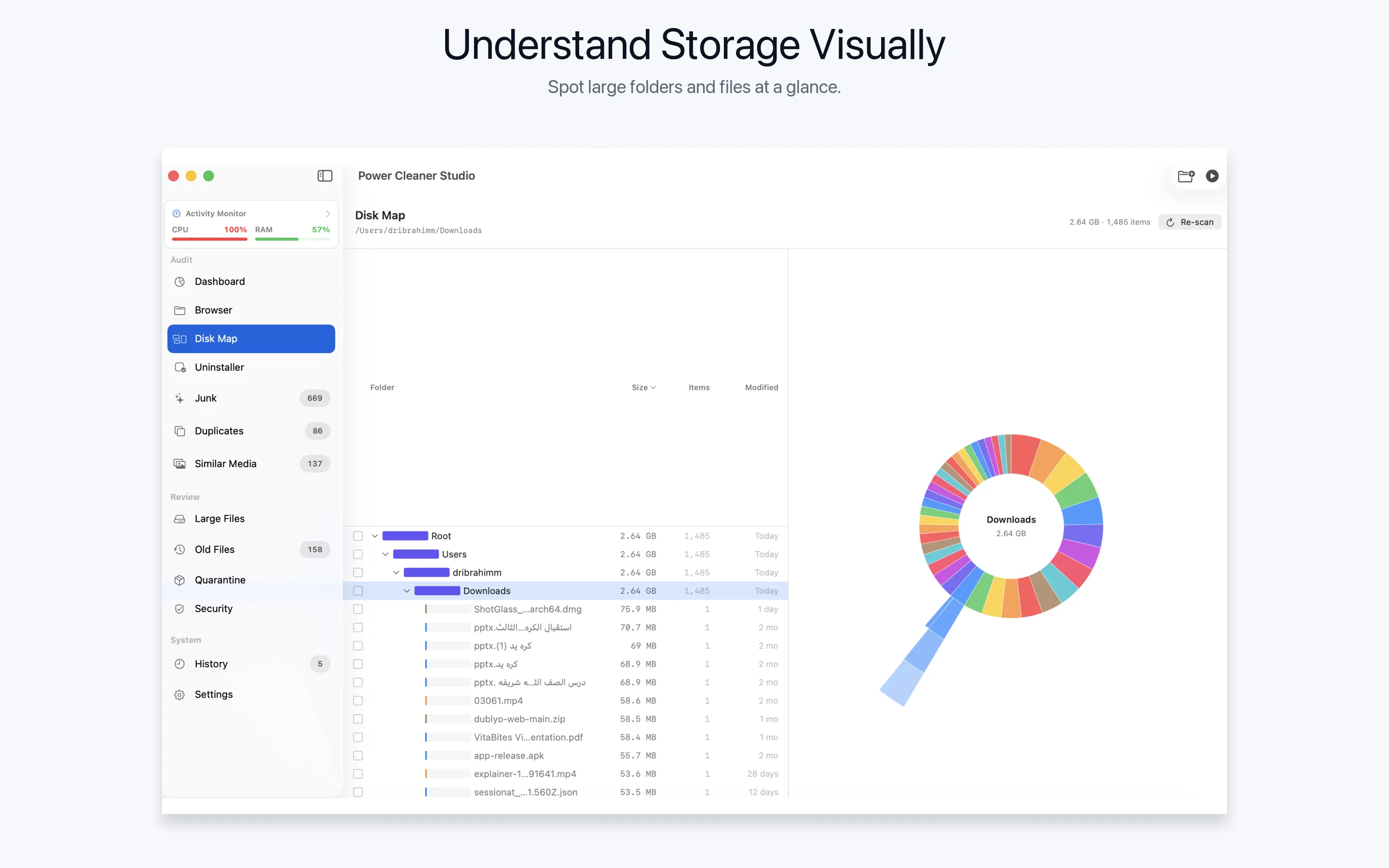The image size is (1389, 868).
Task: Click the light blue extended sunburst wedge
Action: click(902, 683)
